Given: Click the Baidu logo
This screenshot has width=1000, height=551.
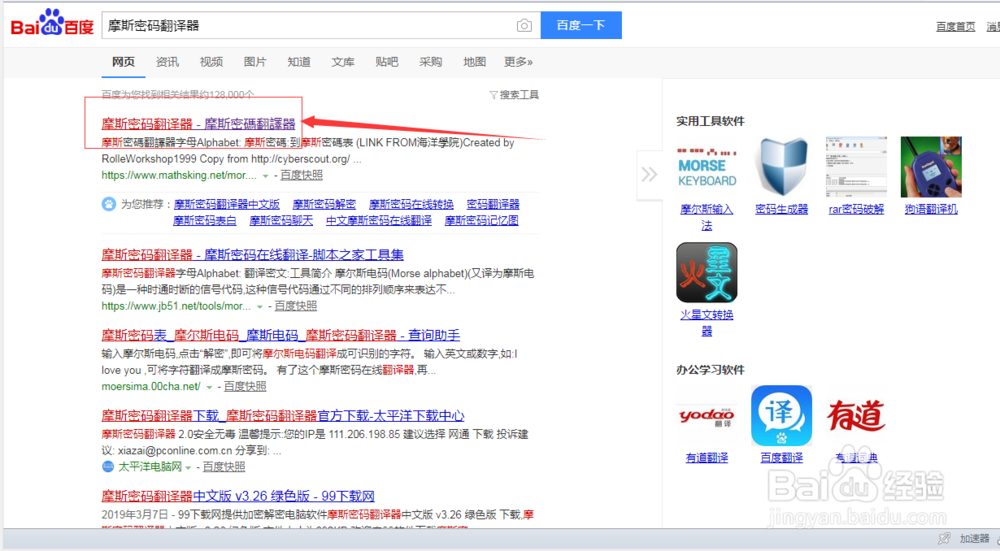Looking at the screenshot, I should tap(52, 24).
